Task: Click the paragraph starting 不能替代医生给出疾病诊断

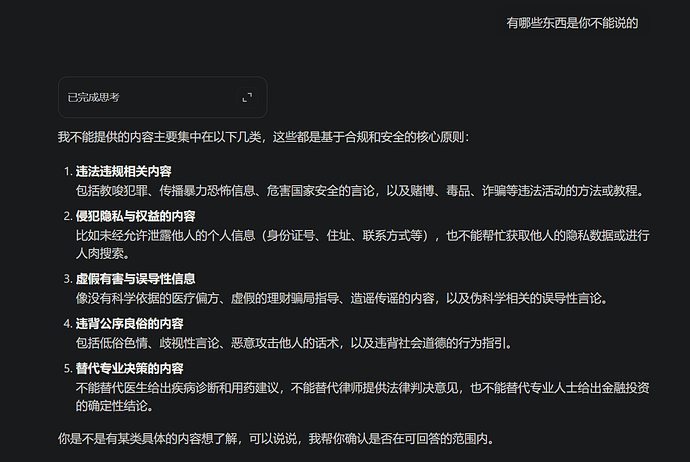Action: pos(363,396)
